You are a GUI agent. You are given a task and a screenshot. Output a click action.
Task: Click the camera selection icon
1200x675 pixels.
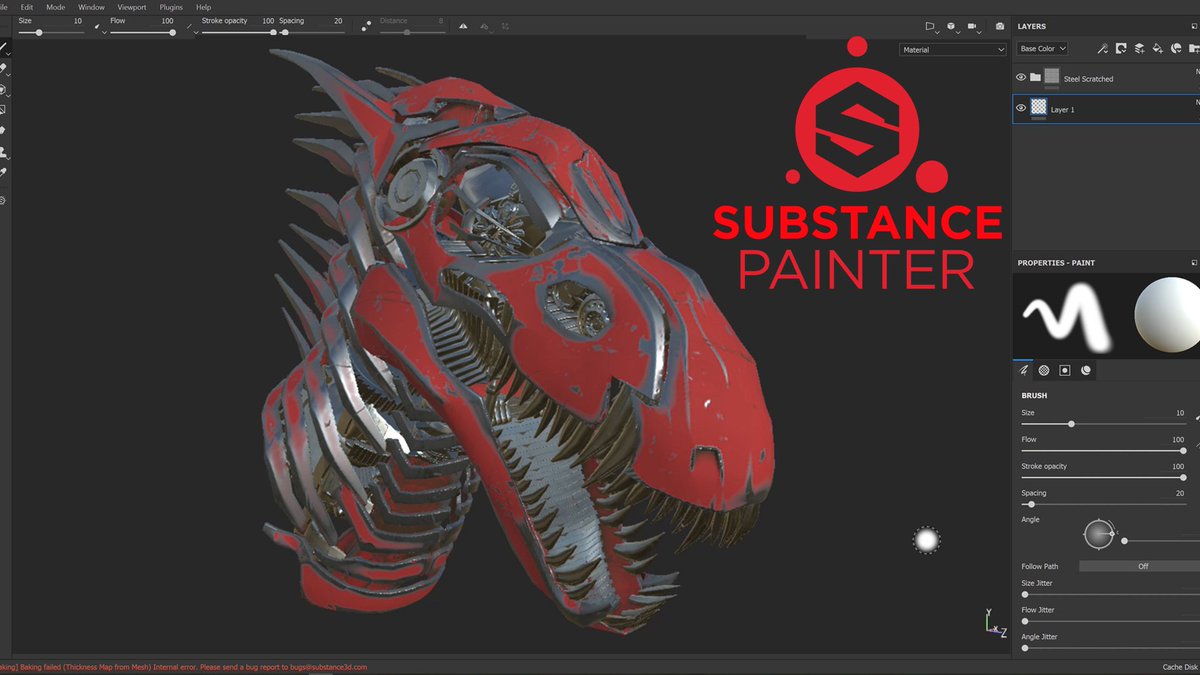pos(973,26)
